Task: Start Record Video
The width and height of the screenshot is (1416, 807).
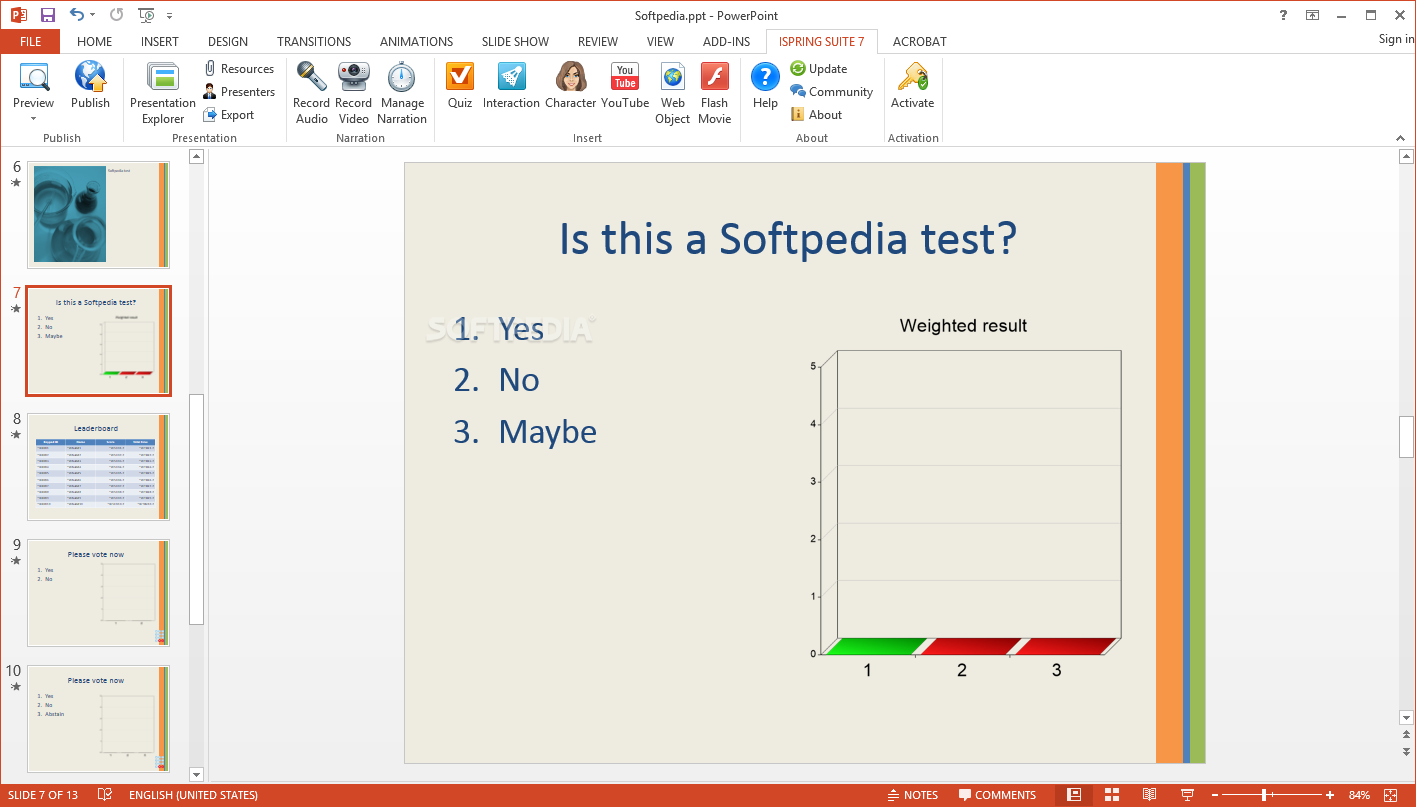Action: (x=353, y=93)
